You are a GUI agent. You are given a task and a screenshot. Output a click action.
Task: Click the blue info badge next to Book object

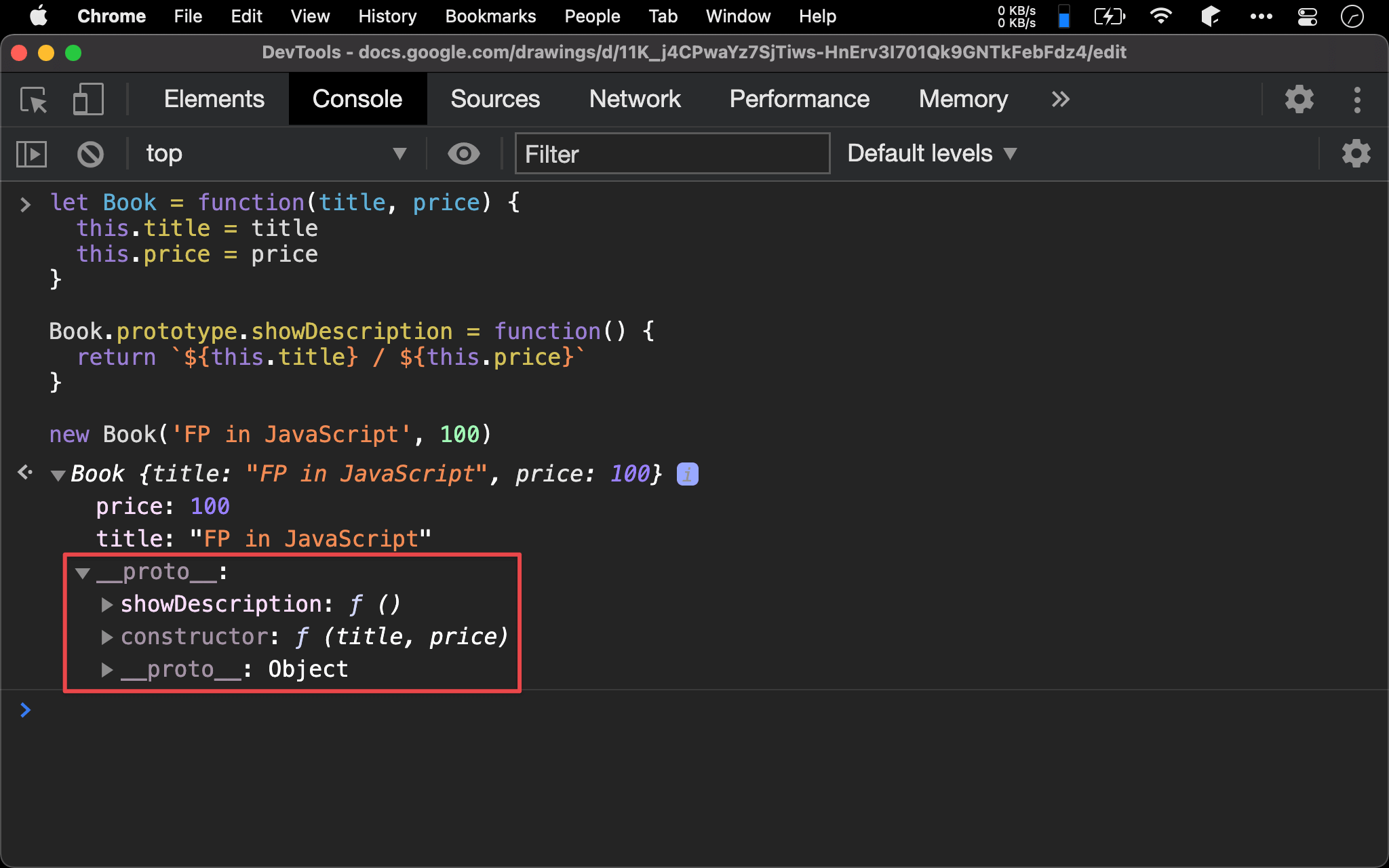687,474
